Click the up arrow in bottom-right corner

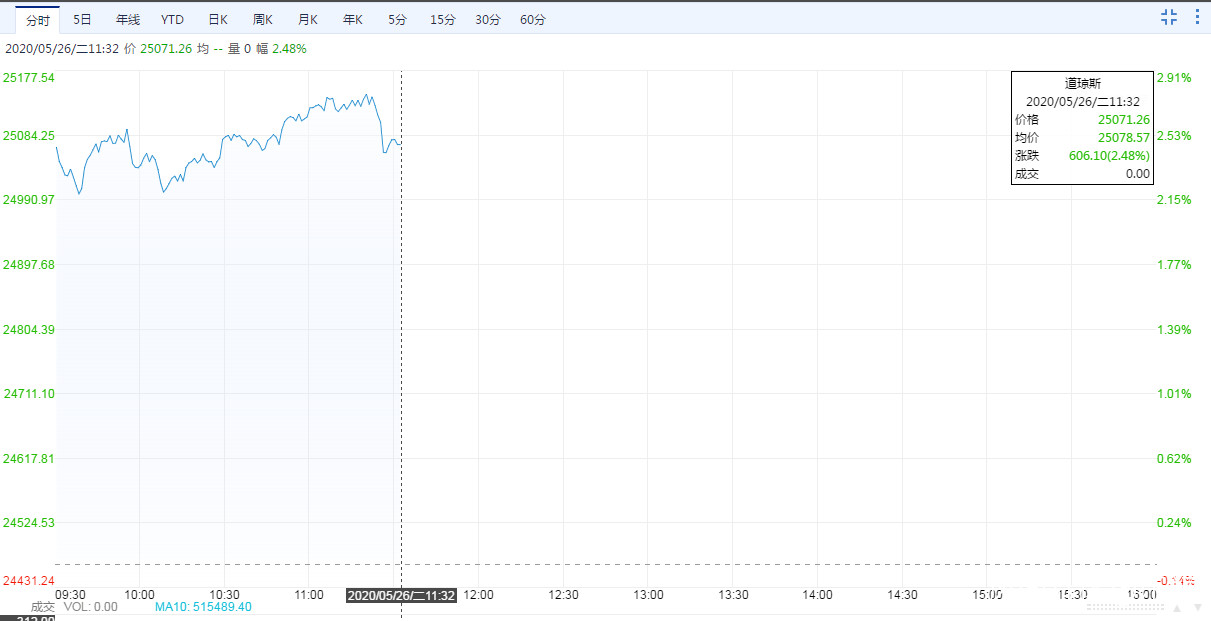[1178, 607]
